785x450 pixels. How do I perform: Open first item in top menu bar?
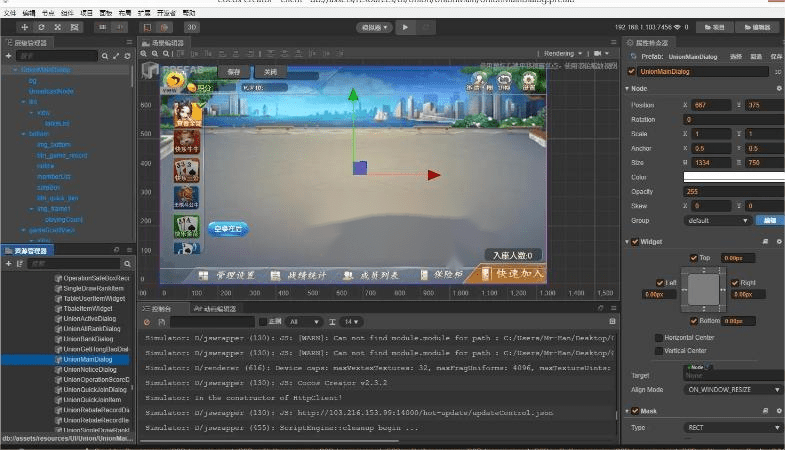pos(10,13)
